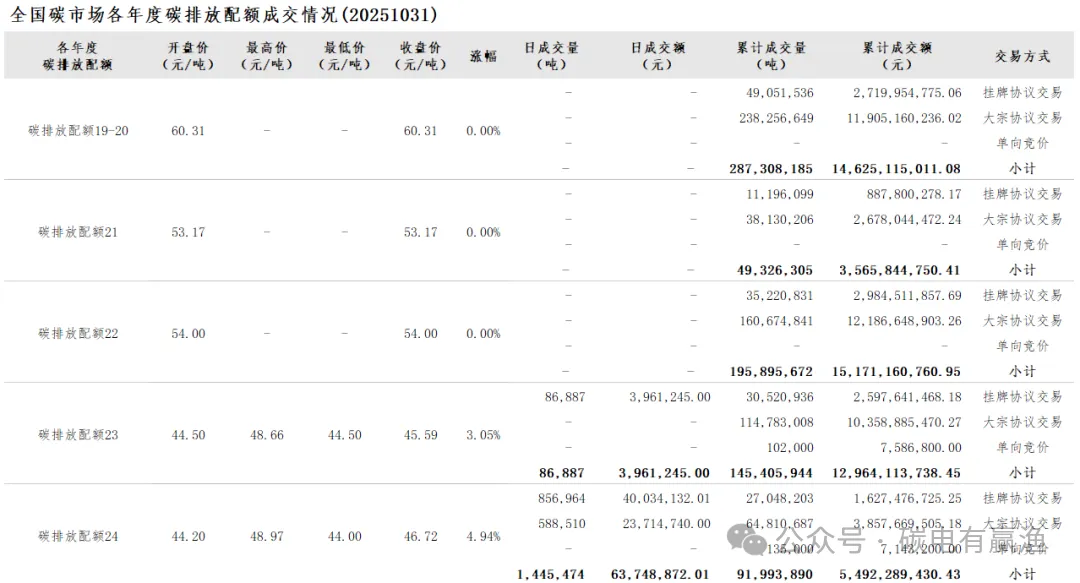
Task: Click the 碳排放配额23 row label
Action: pyautogui.click(x=78, y=435)
